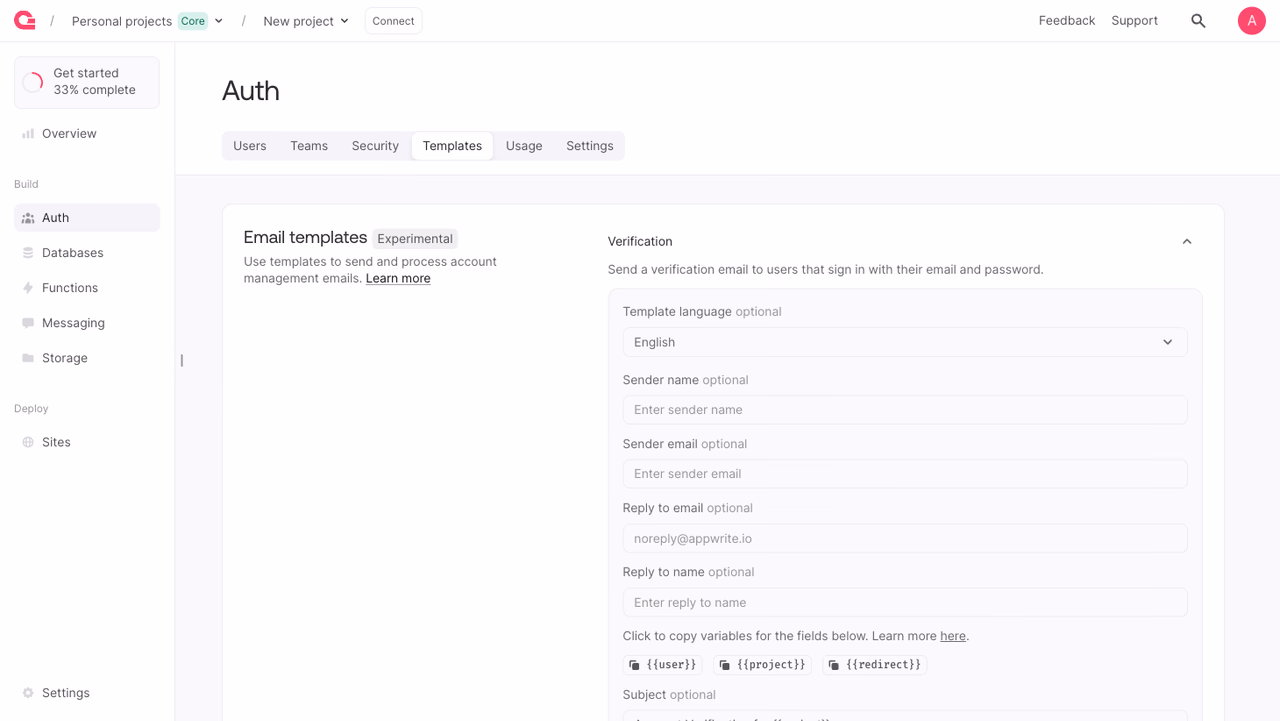Open the Template language English dropdown

905,342
